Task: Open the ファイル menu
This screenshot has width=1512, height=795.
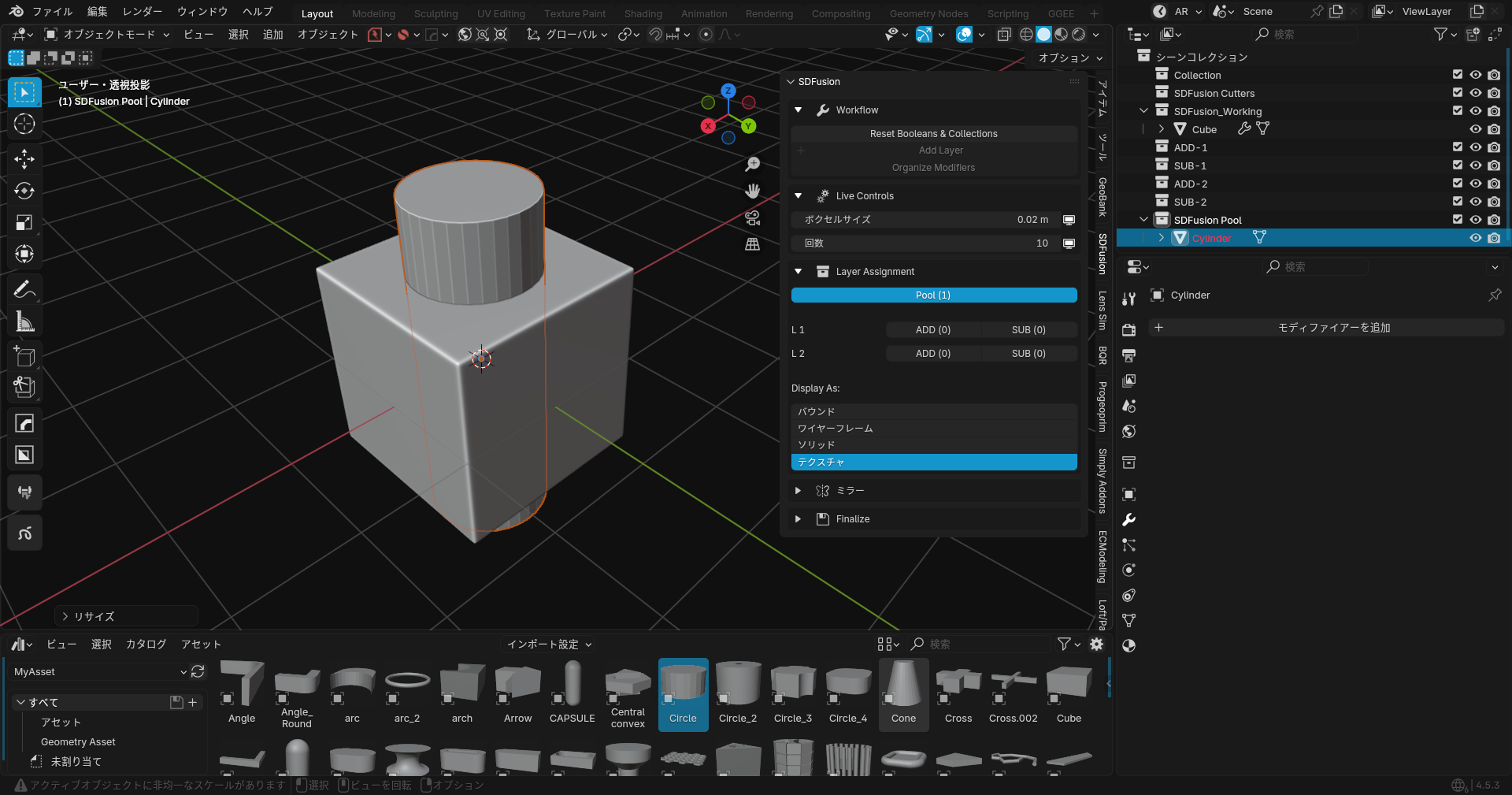Action: point(52,12)
